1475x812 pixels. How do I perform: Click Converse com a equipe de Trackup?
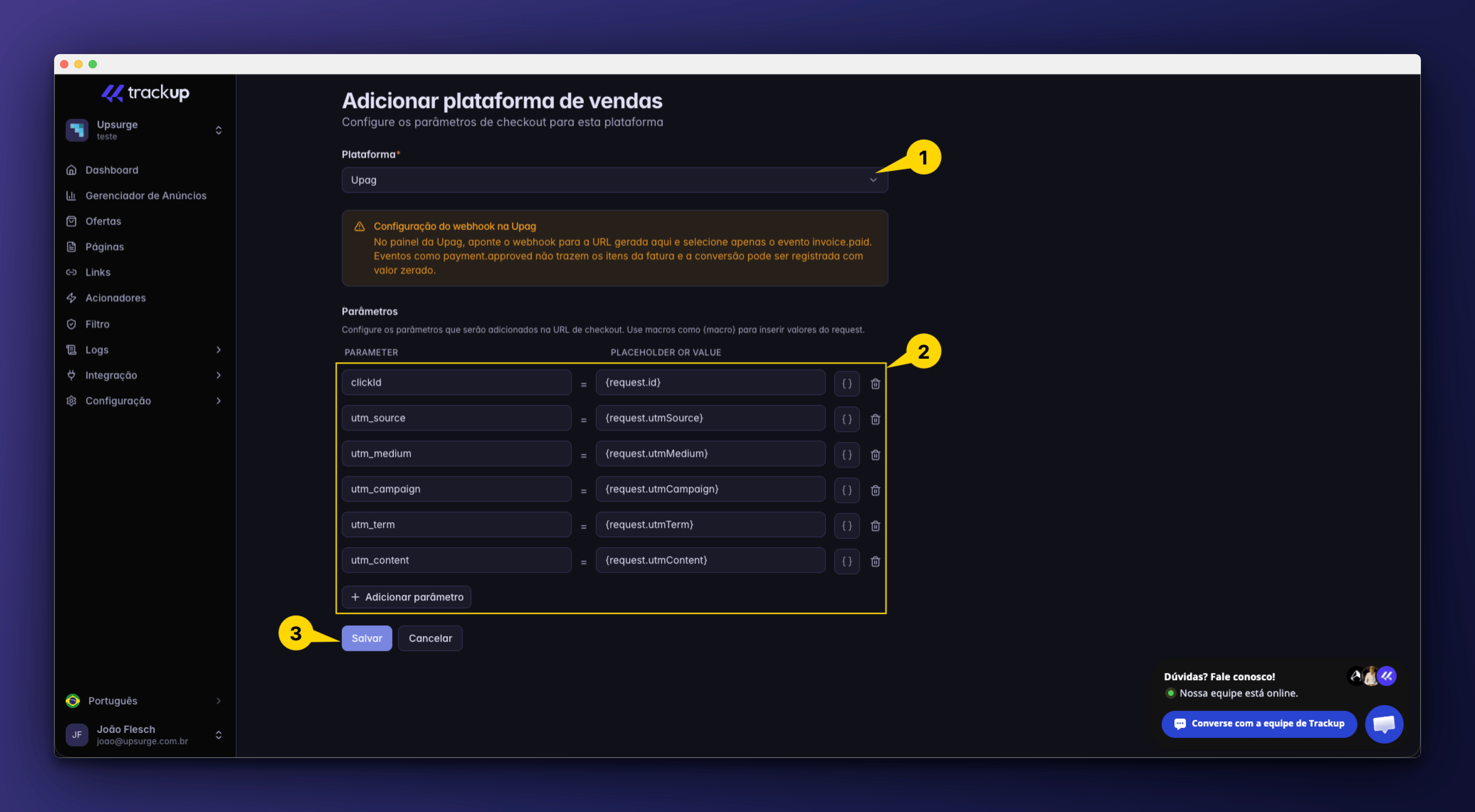coord(1259,724)
